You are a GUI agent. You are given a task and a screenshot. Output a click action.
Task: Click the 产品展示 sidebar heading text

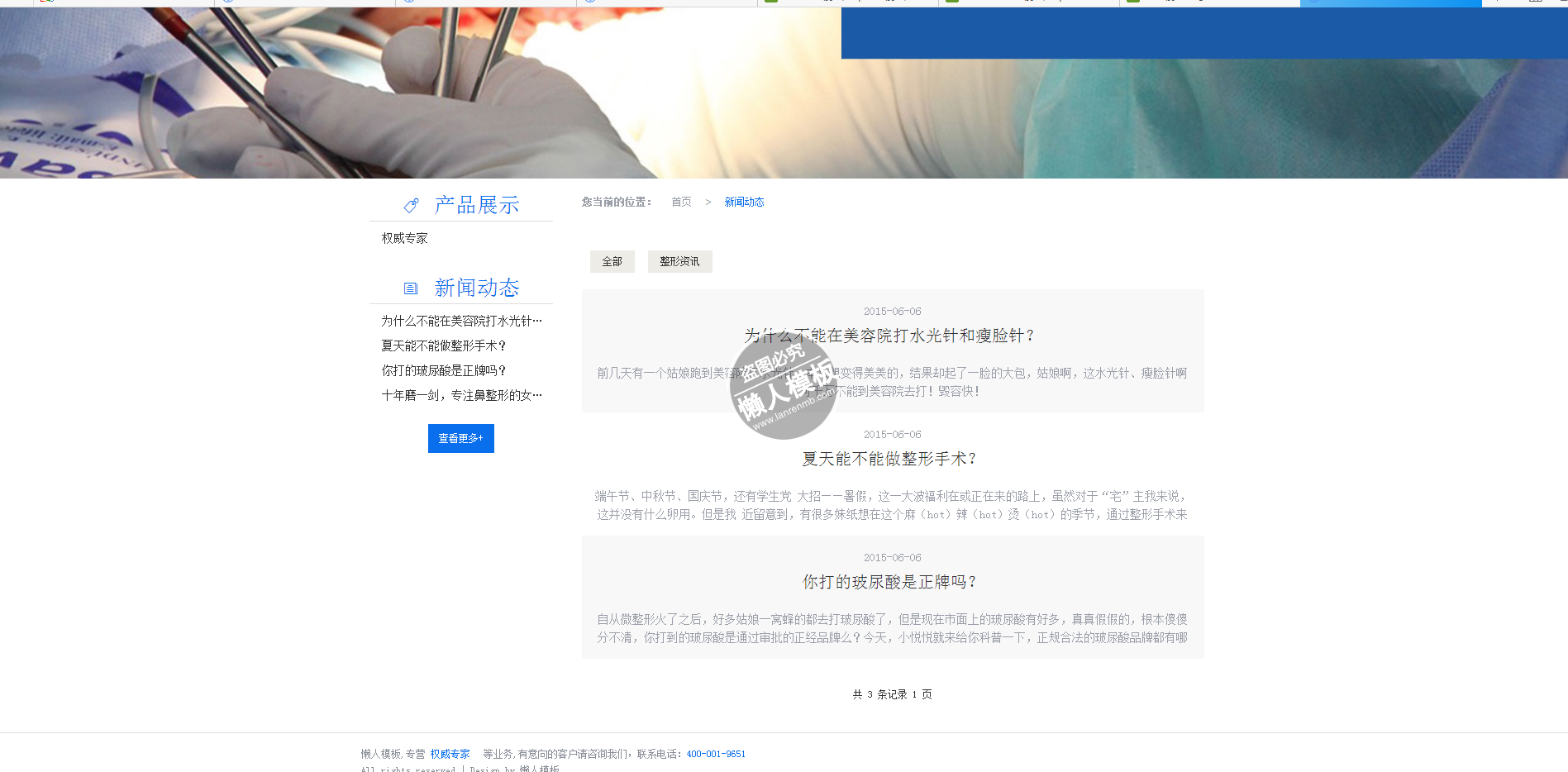tap(477, 205)
